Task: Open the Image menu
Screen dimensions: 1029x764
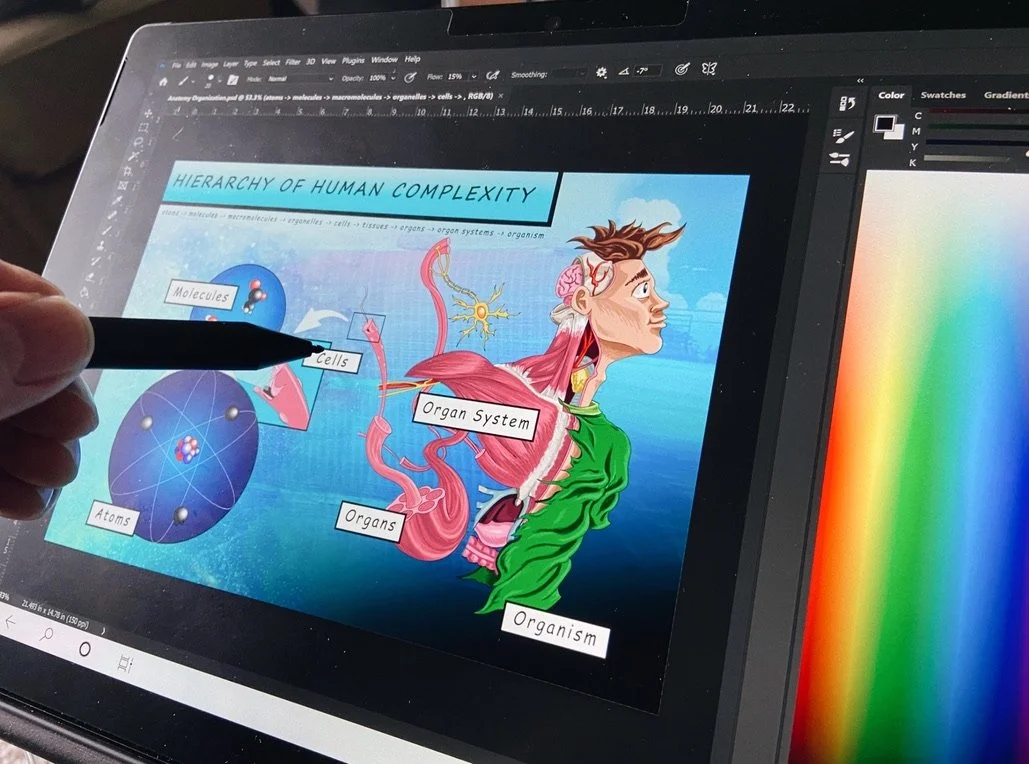Action: (x=209, y=64)
